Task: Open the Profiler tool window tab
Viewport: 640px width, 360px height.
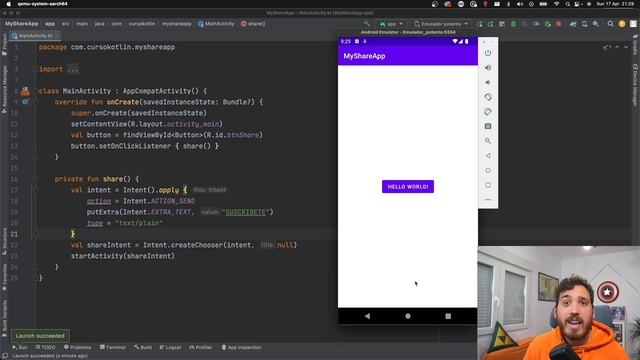Action: click(201, 347)
